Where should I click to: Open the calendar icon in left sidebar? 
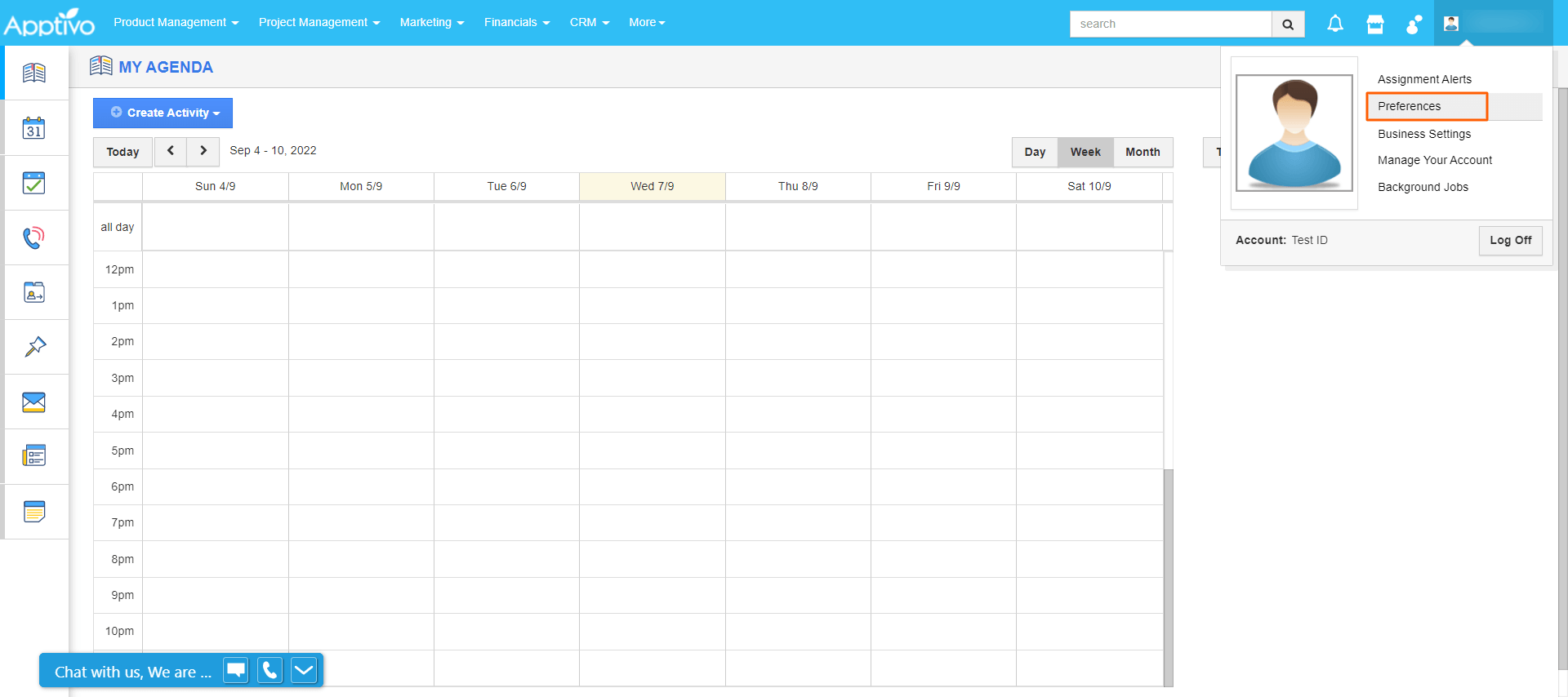click(x=34, y=128)
